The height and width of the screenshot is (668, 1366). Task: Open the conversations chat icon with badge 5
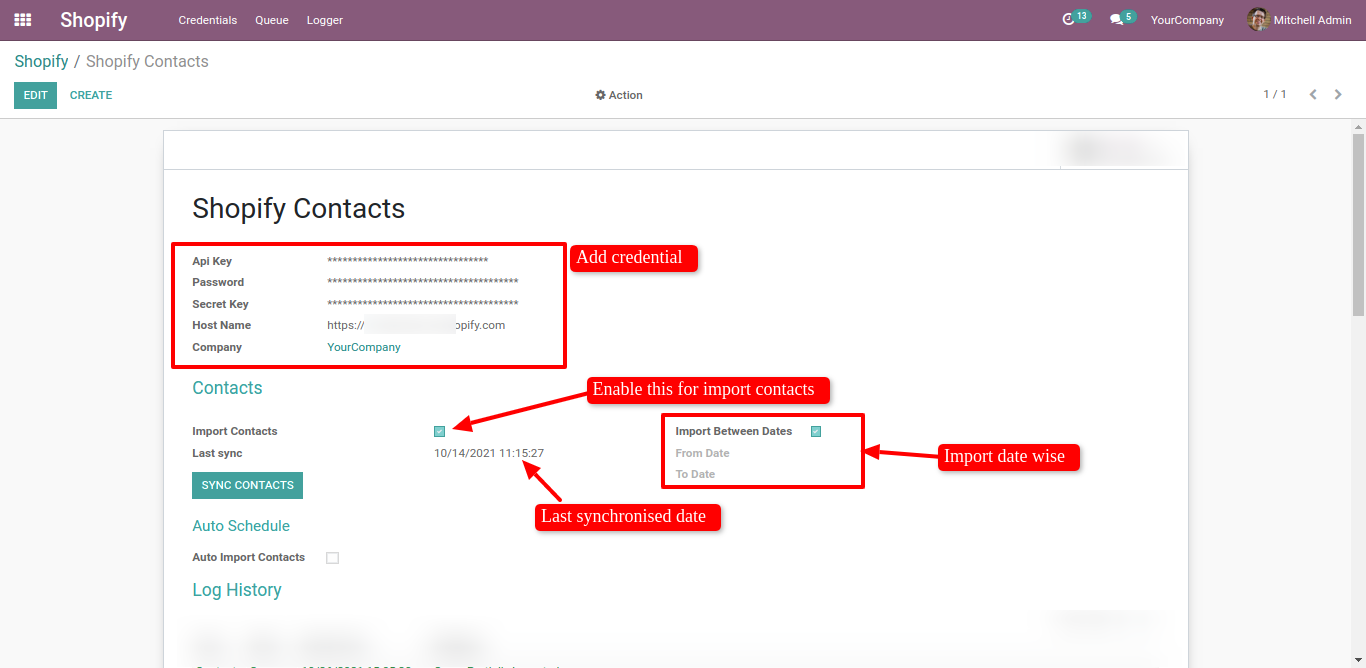point(1122,19)
